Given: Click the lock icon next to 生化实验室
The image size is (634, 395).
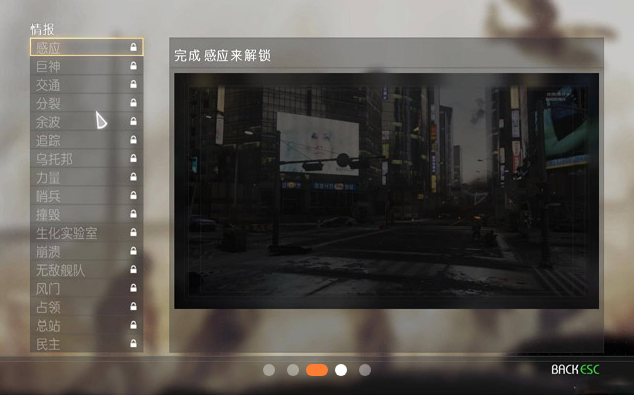Looking at the screenshot, I should coord(133,232).
